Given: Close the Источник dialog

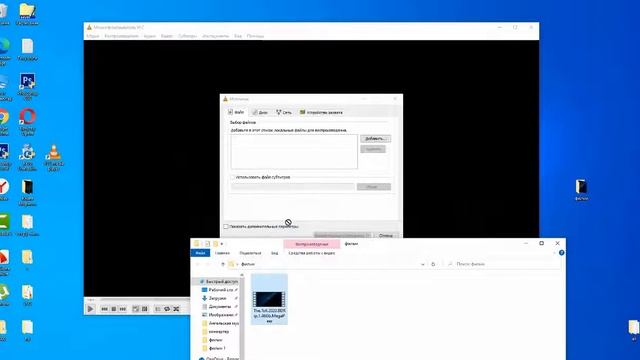Looking at the screenshot, I should click(395, 99).
